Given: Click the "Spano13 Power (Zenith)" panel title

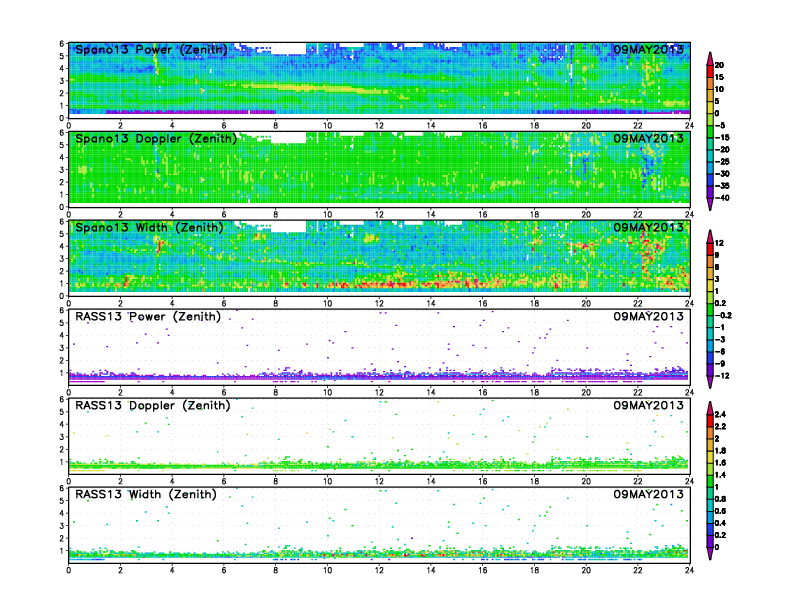Looking at the screenshot, I should [x=152, y=50].
